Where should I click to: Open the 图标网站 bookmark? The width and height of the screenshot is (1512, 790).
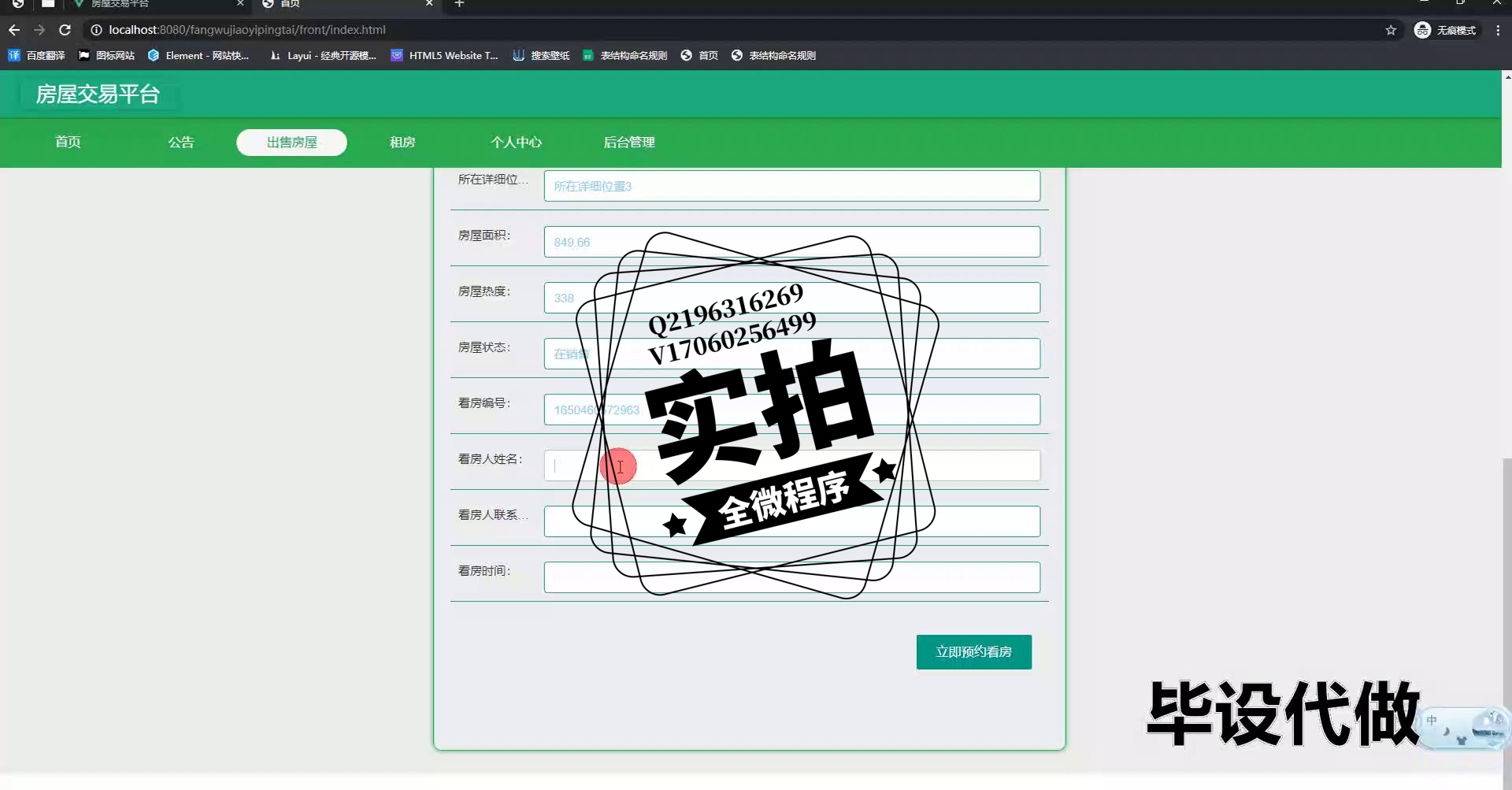tap(106, 55)
